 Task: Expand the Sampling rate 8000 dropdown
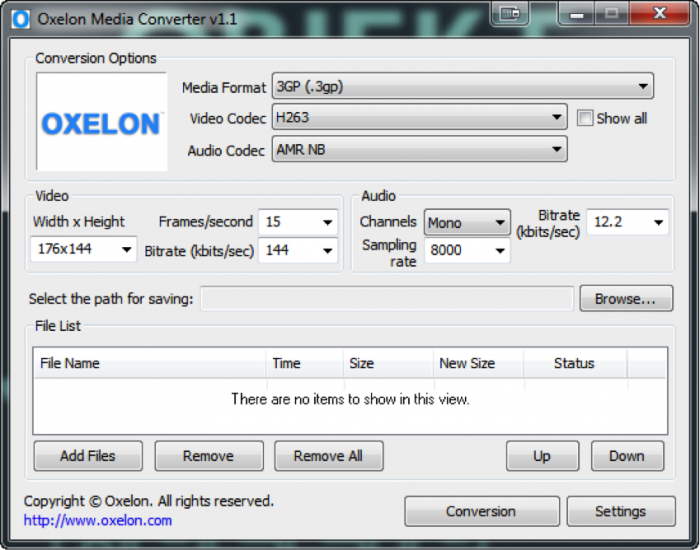click(467, 250)
